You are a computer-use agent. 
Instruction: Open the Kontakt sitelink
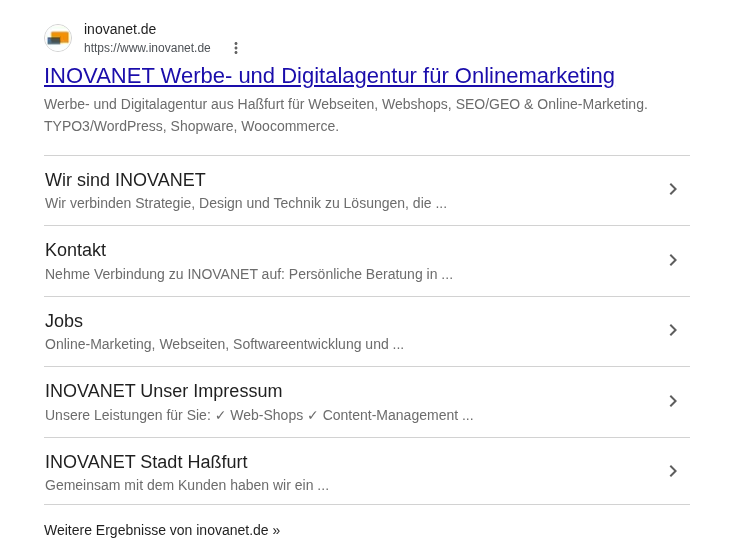(x=75, y=250)
